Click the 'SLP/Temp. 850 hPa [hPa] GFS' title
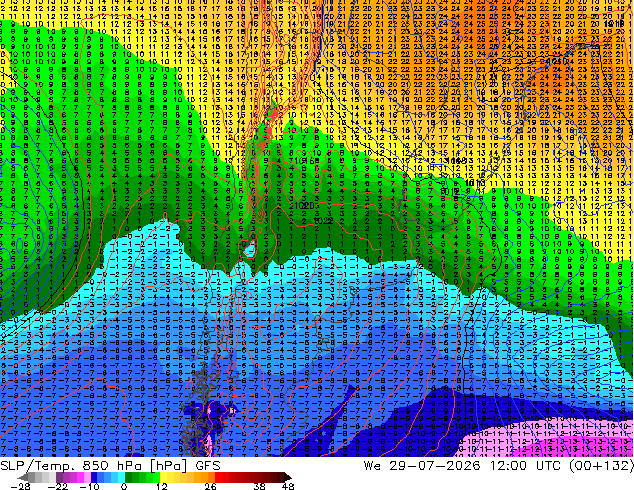 pos(110,466)
